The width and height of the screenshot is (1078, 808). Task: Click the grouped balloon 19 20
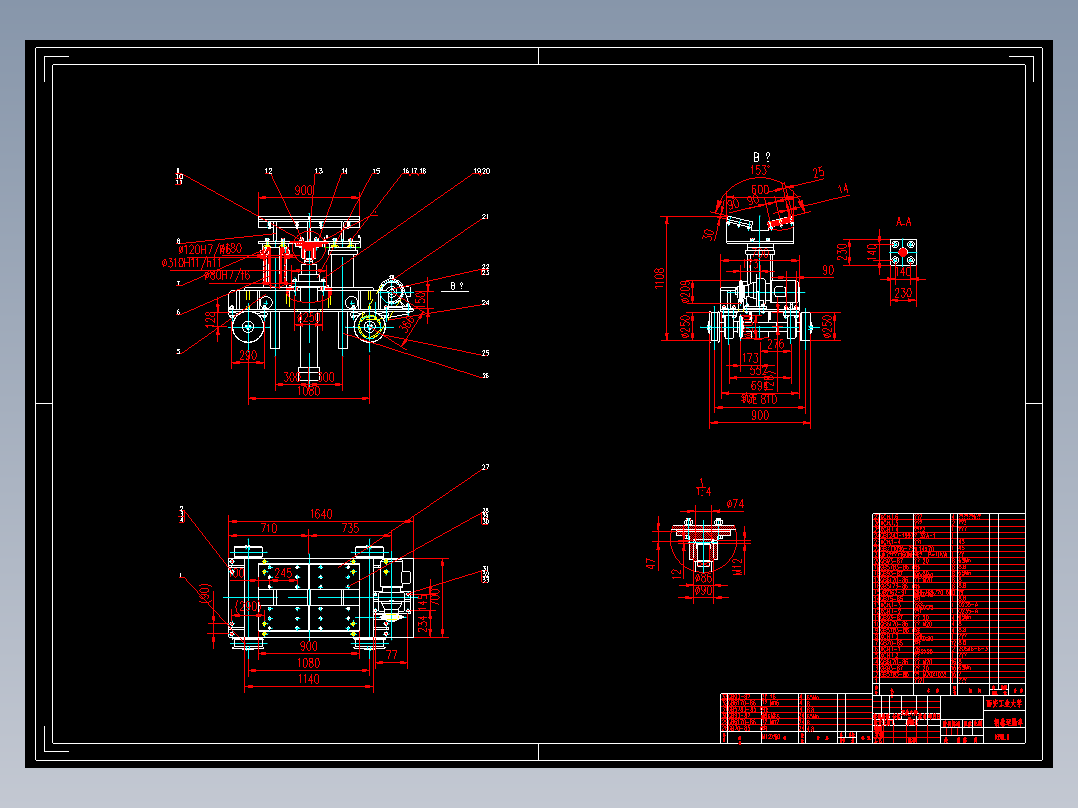click(482, 171)
